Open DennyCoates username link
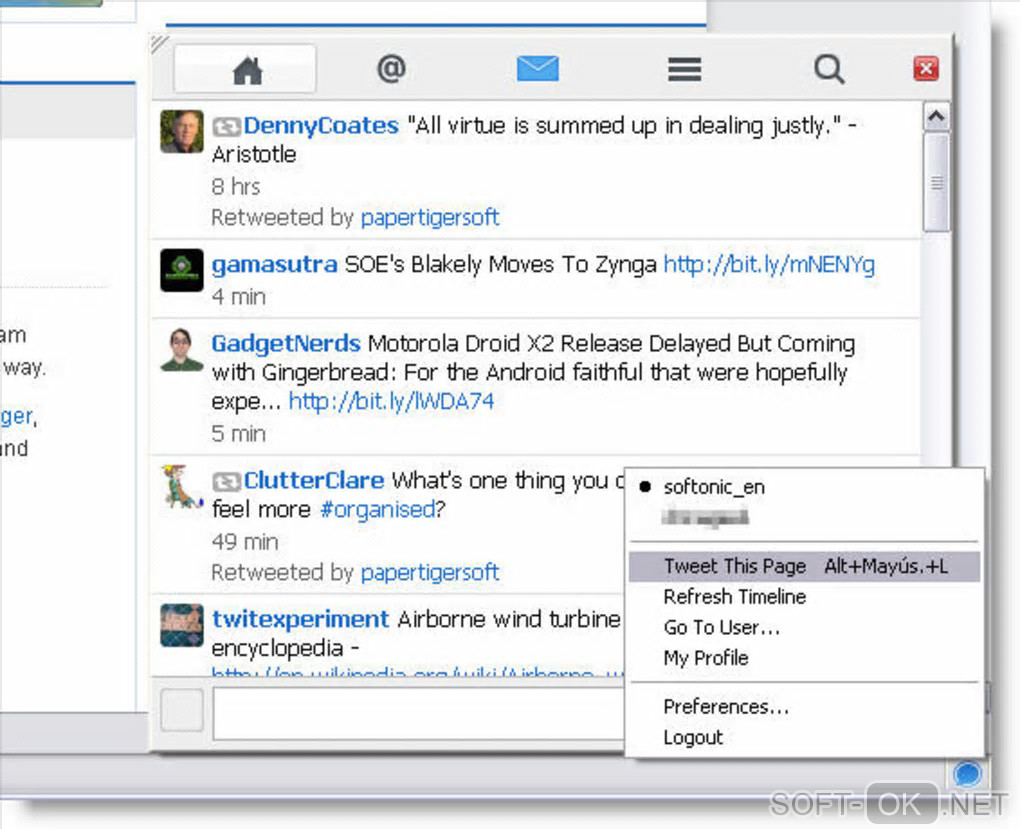The height and width of the screenshot is (829, 1020). tap(321, 125)
